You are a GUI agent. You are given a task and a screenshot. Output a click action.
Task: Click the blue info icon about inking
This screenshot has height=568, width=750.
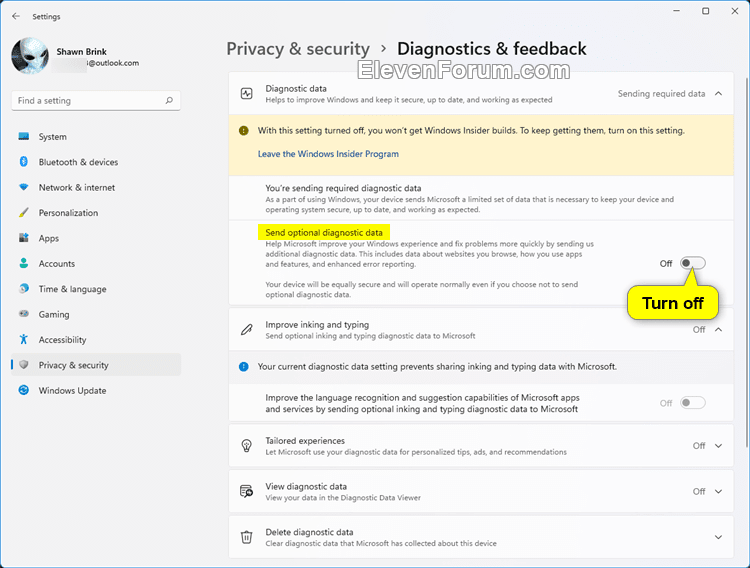[x=243, y=367]
